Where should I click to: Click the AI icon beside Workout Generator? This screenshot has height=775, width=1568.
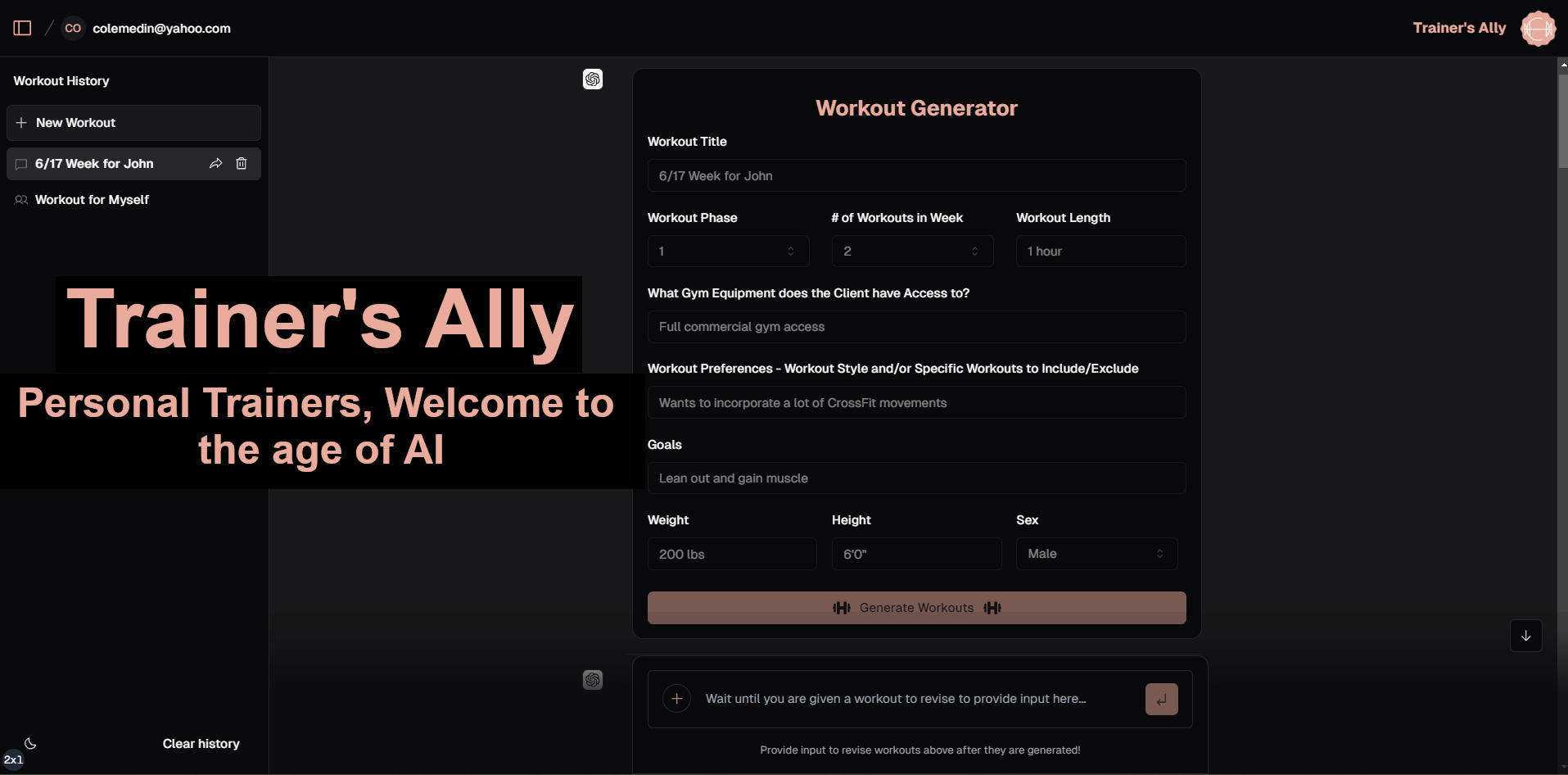(593, 79)
